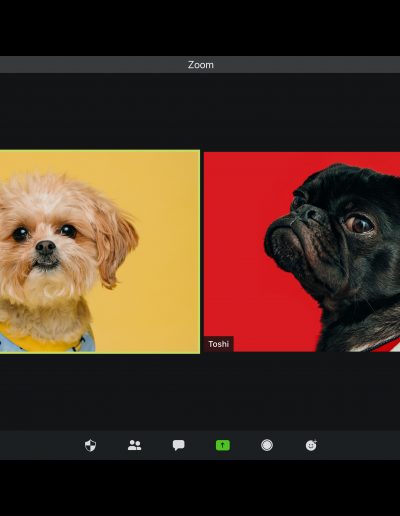Open the Chat speech bubble
Screen dimensions: 400x516
(179, 445)
